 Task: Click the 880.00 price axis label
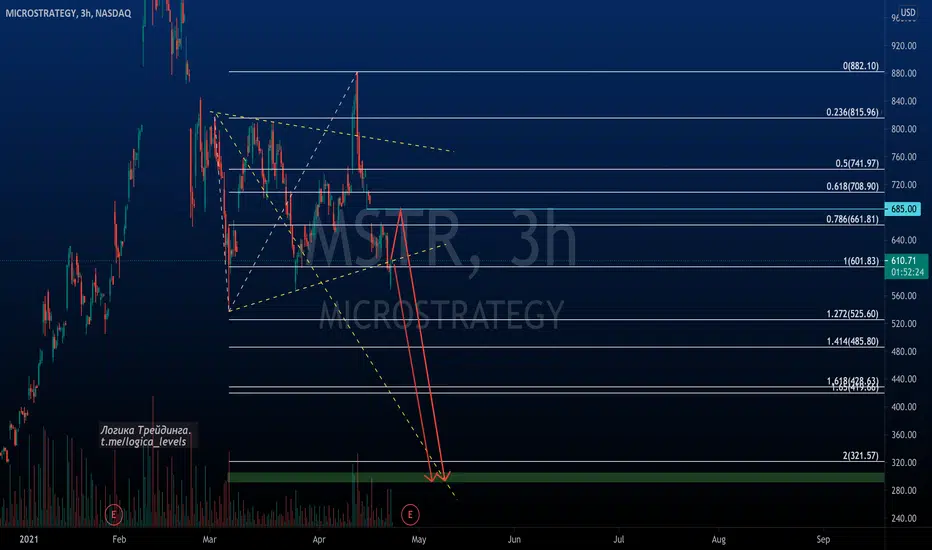coord(903,73)
